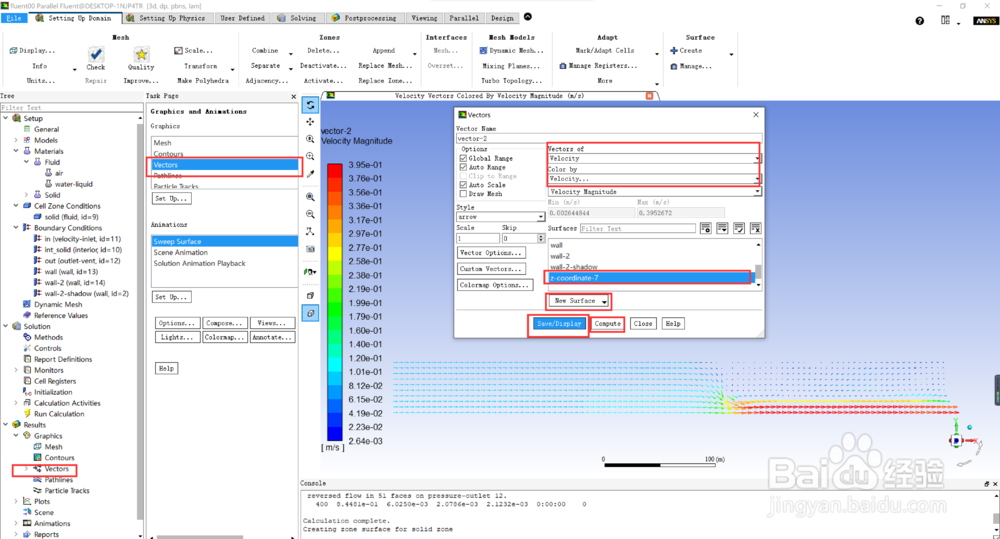The height and width of the screenshot is (539, 1000).
Task: Toggle the Auto Range checkbox
Action: 463,167
